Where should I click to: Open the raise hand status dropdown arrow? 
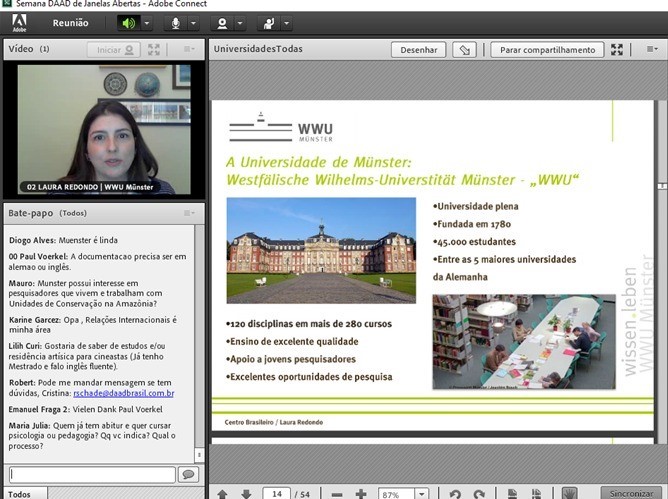pyautogui.click(x=287, y=23)
